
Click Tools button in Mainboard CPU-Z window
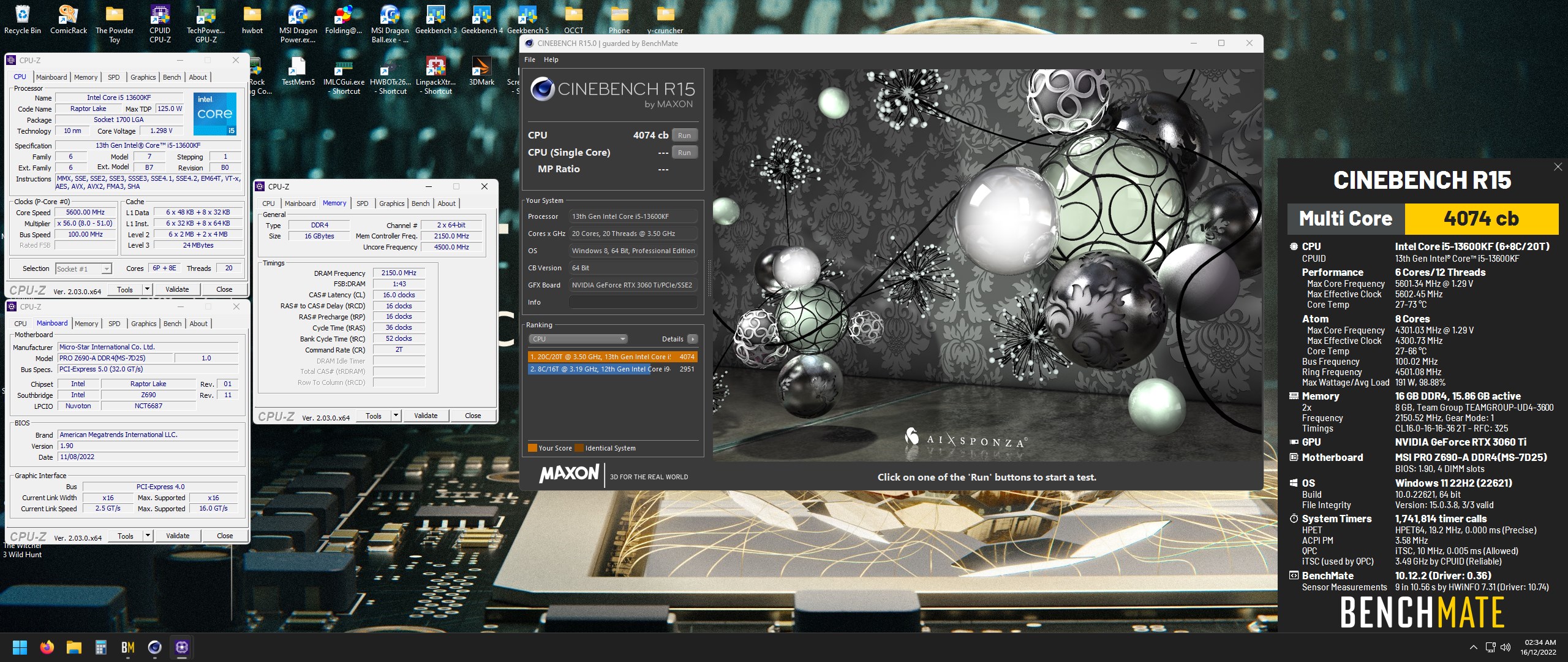point(126,535)
